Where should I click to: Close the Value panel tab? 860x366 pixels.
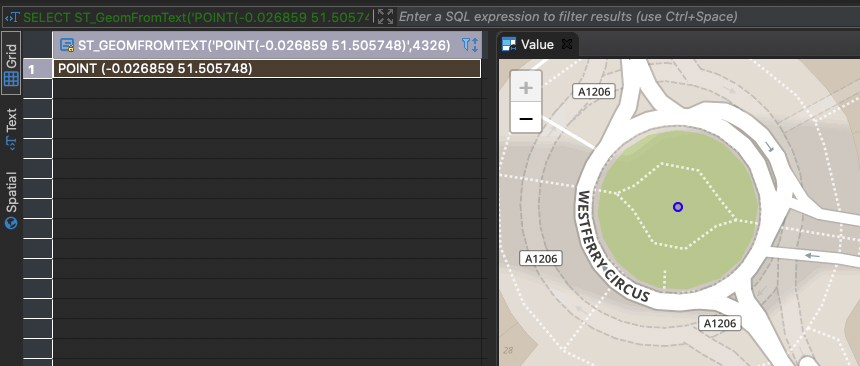coord(567,44)
